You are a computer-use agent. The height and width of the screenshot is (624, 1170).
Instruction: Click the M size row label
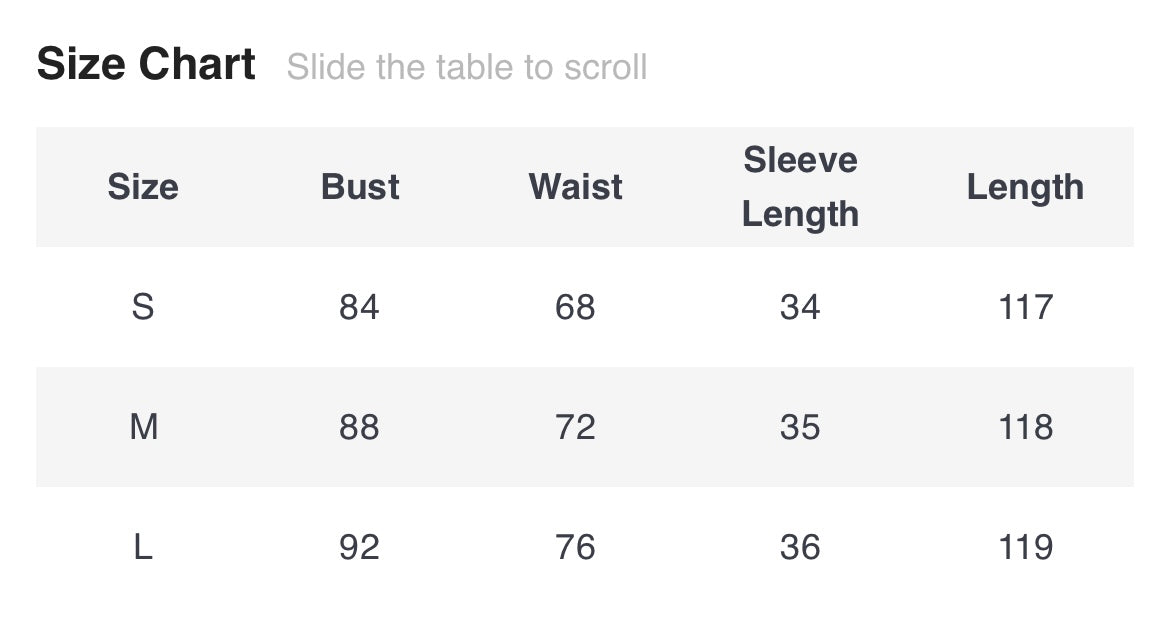[x=143, y=427]
